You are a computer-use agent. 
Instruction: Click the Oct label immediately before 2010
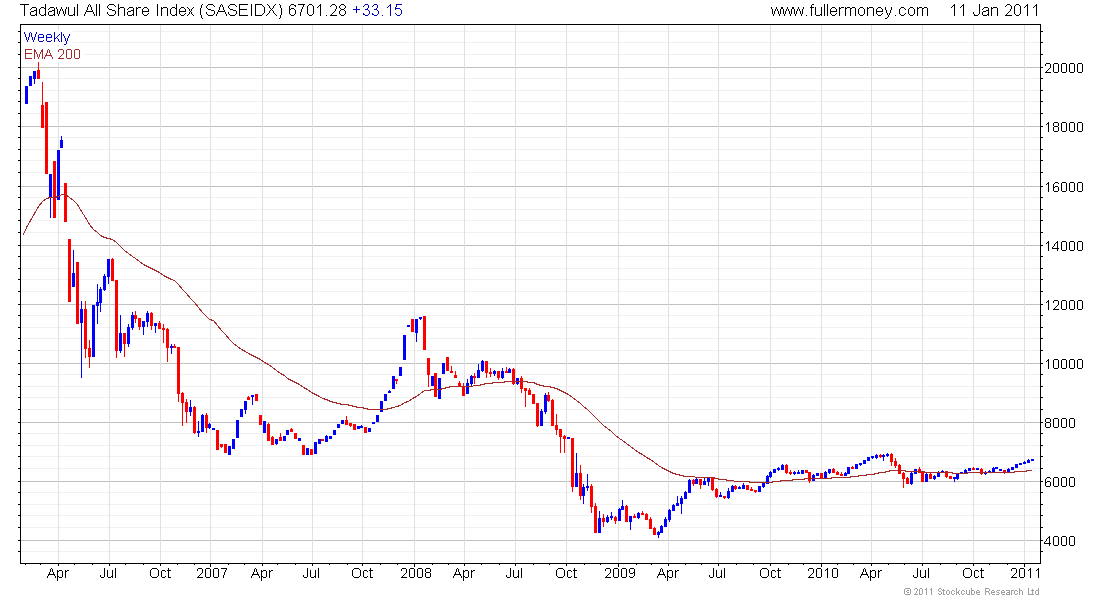770,573
